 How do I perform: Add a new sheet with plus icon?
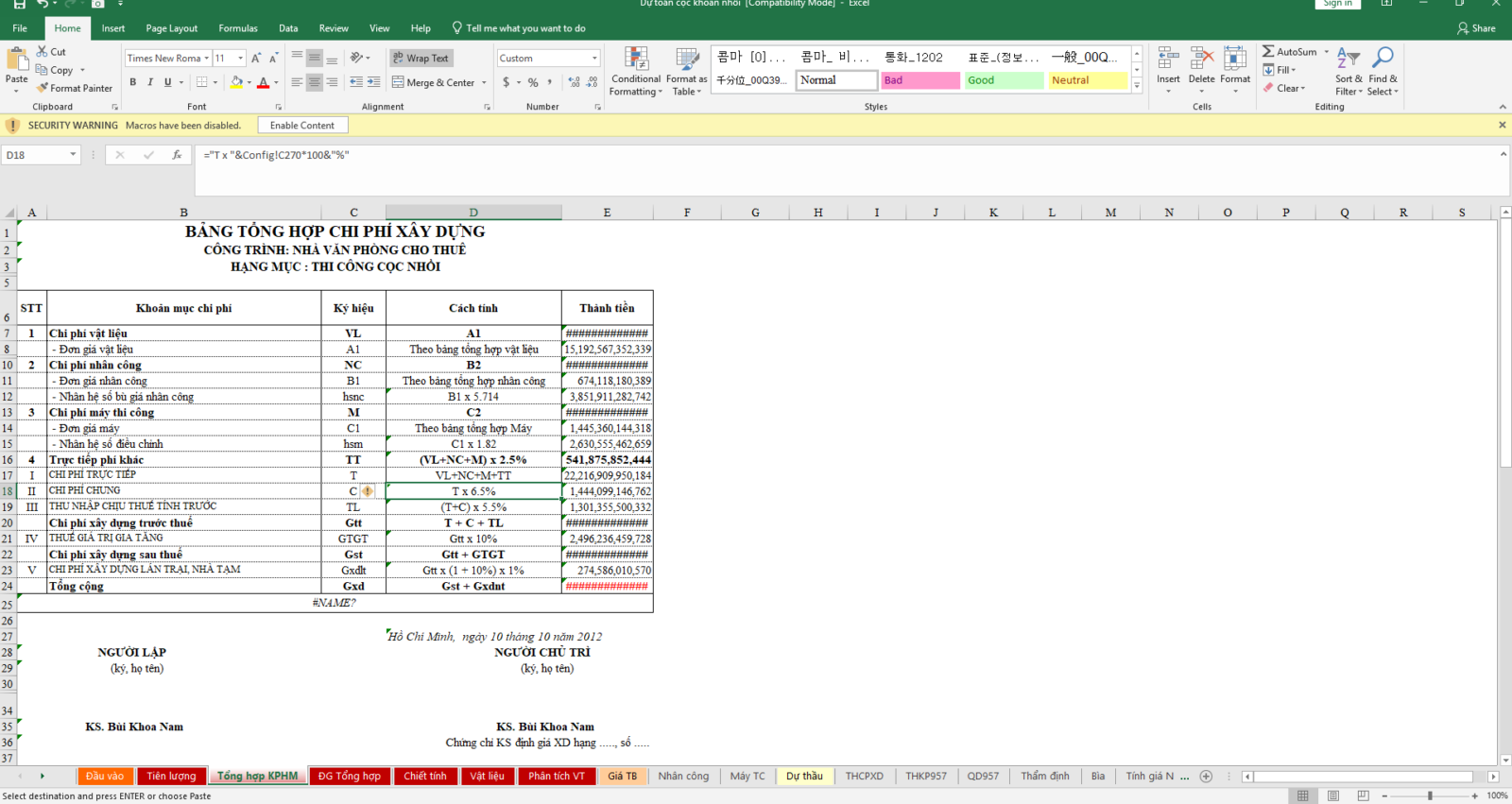pyautogui.click(x=1206, y=776)
